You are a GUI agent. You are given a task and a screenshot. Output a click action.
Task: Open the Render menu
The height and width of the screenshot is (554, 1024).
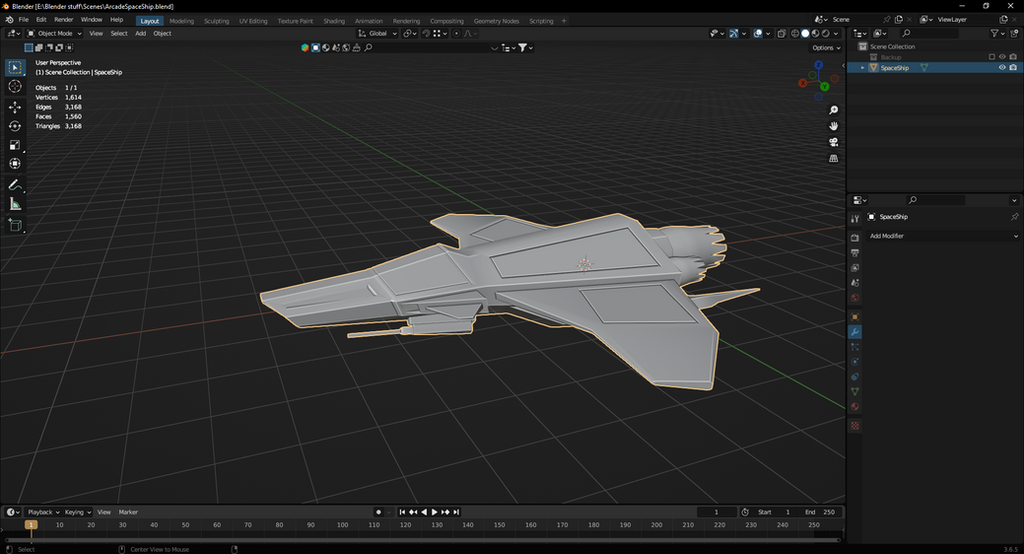click(x=63, y=20)
